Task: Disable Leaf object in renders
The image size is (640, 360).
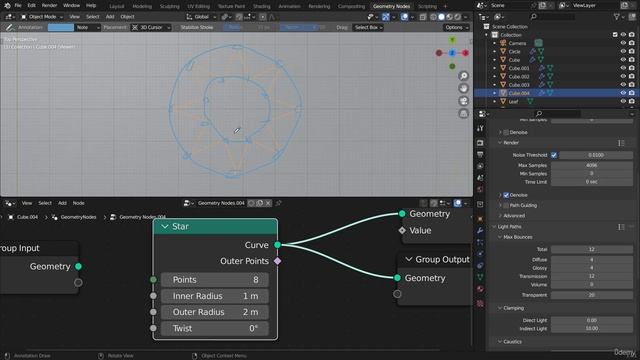Action: pos(632,101)
